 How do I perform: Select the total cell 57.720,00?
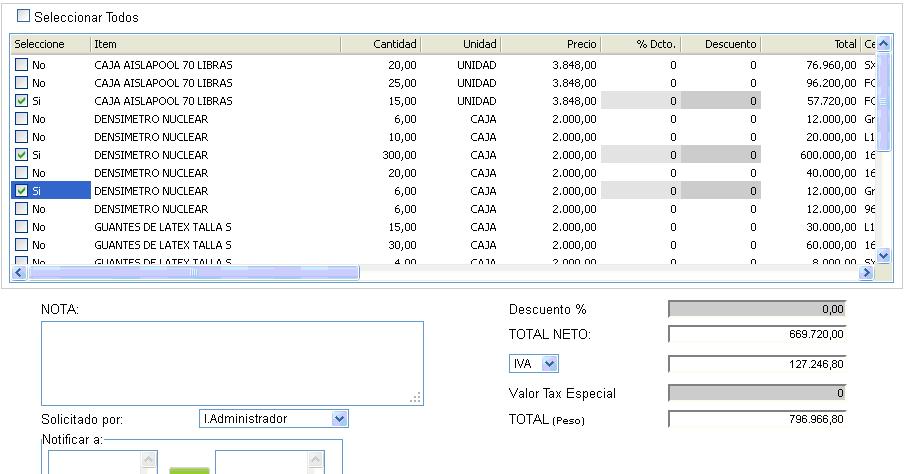click(x=831, y=101)
